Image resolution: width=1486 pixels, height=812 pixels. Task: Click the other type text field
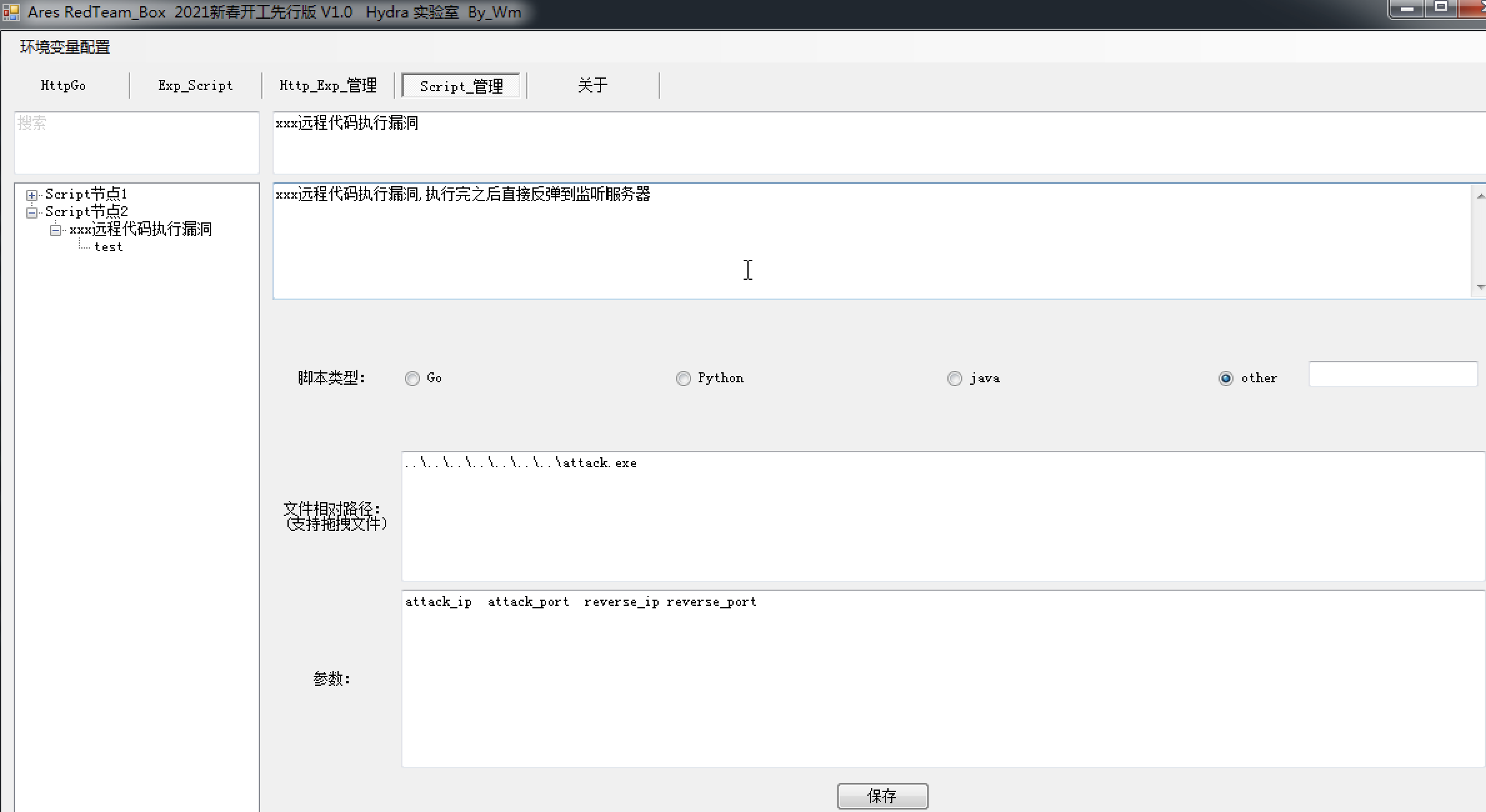click(1392, 374)
